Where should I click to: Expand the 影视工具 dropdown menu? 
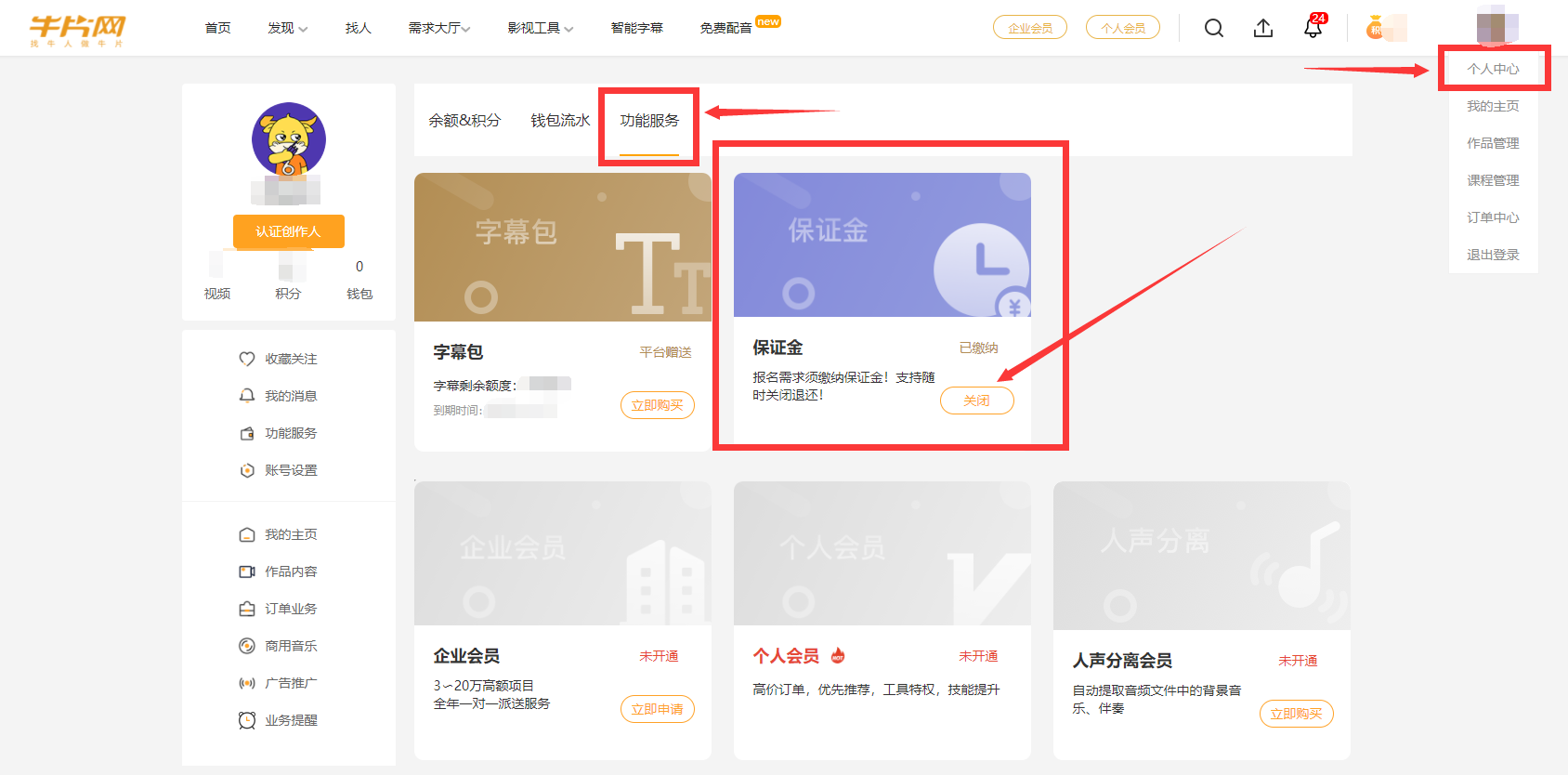pos(541,28)
